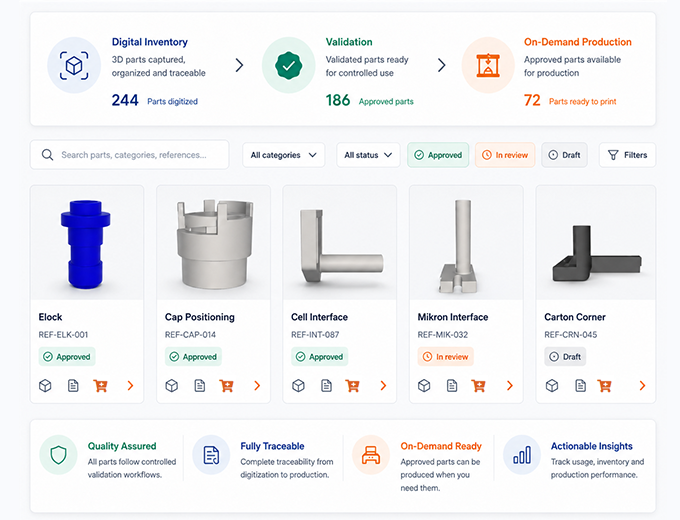Add Carton Corner to cart
The width and height of the screenshot is (680, 520).
tap(604, 386)
